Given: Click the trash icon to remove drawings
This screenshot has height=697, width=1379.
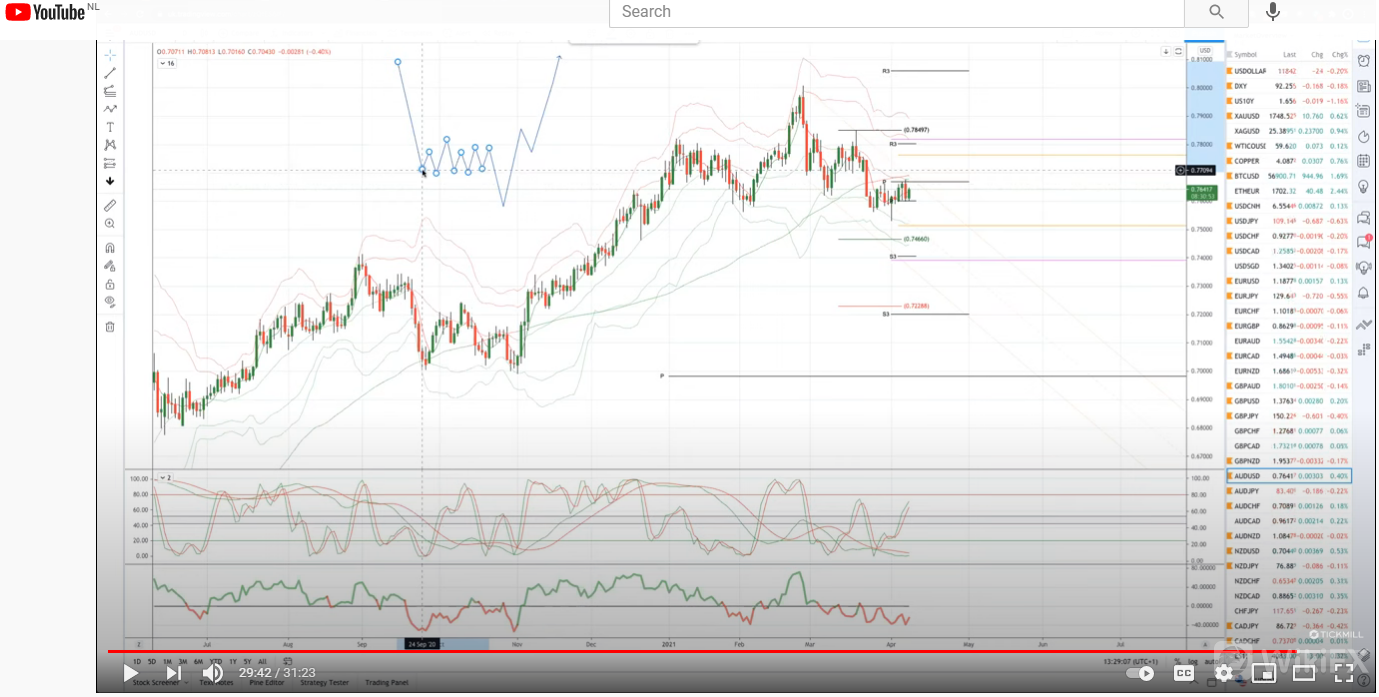Looking at the screenshot, I should (110, 327).
